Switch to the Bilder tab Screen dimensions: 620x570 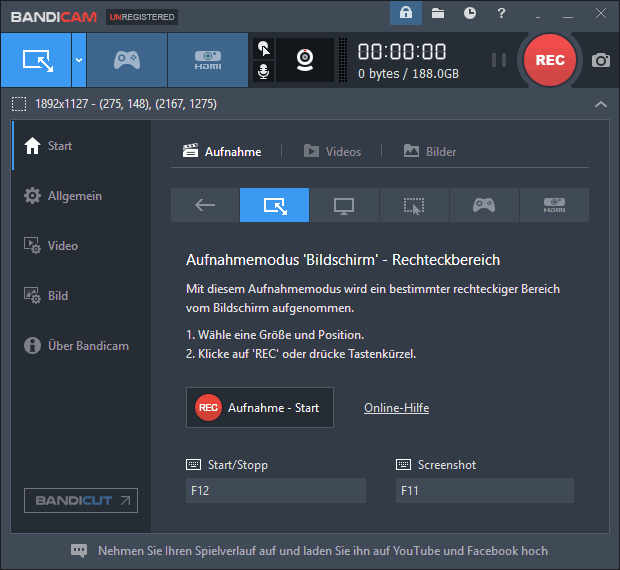pos(430,151)
